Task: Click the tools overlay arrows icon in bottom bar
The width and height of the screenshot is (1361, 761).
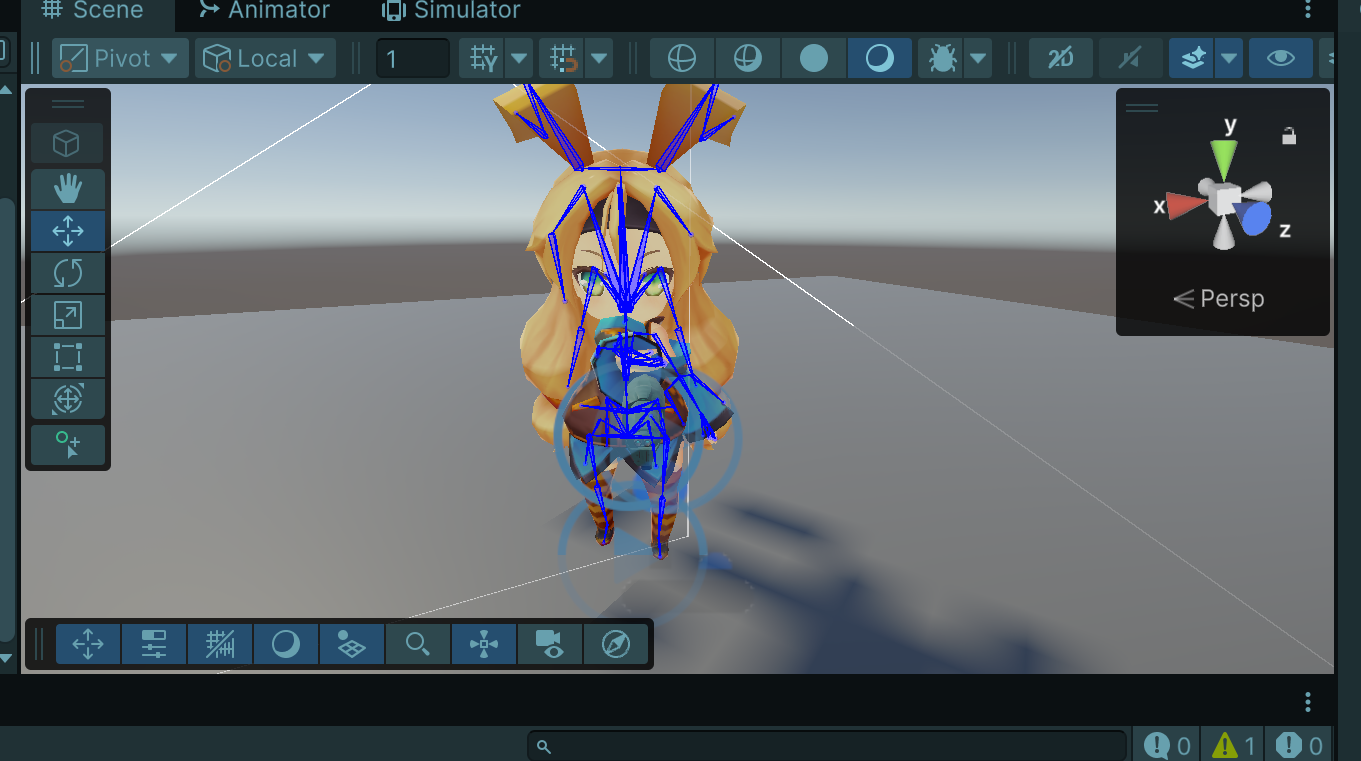Action: click(88, 644)
